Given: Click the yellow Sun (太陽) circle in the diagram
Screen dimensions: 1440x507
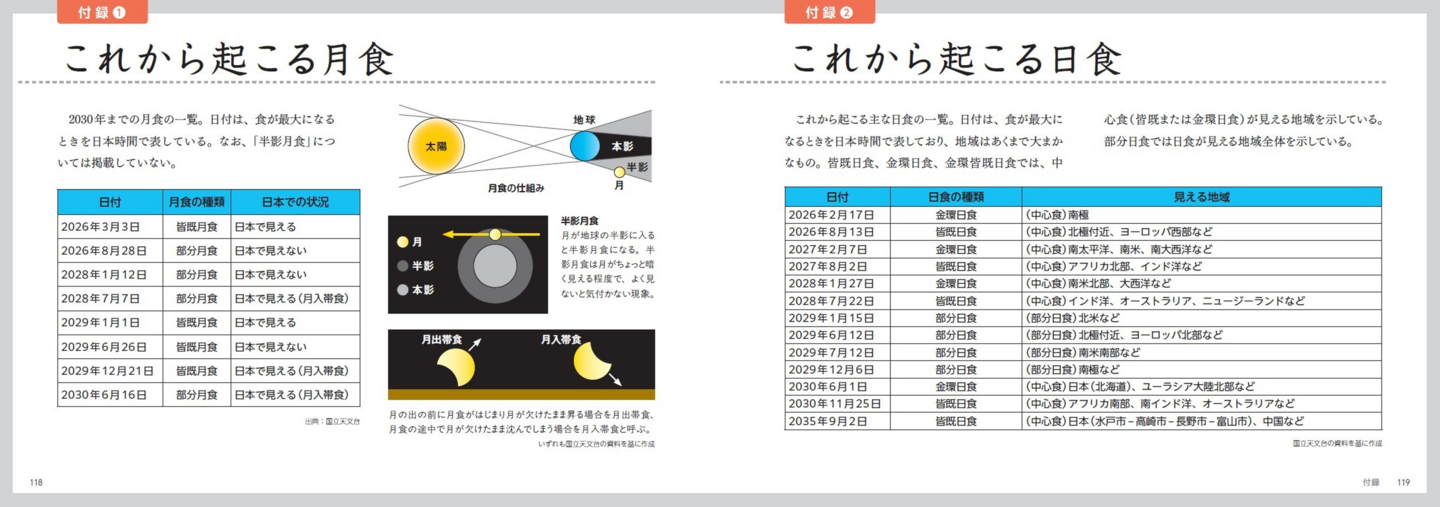Looking at the screenshot, I should [x=436, y=147].
